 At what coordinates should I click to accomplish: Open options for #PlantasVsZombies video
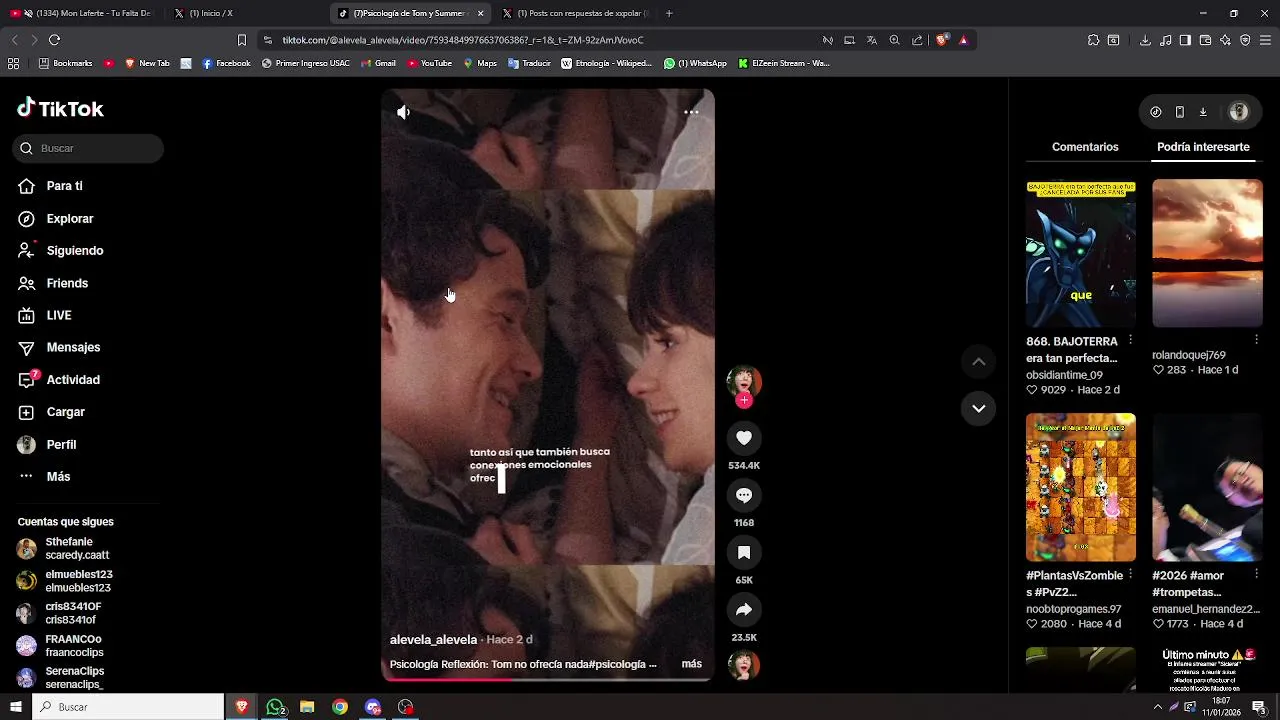tap(1130, 574)
